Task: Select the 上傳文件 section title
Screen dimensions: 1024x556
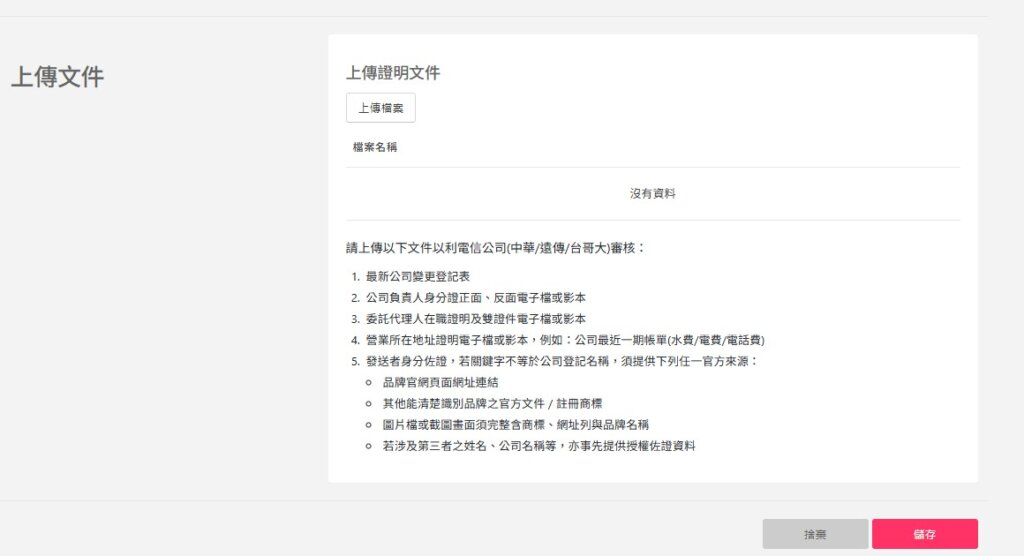Action: point(57,77)
